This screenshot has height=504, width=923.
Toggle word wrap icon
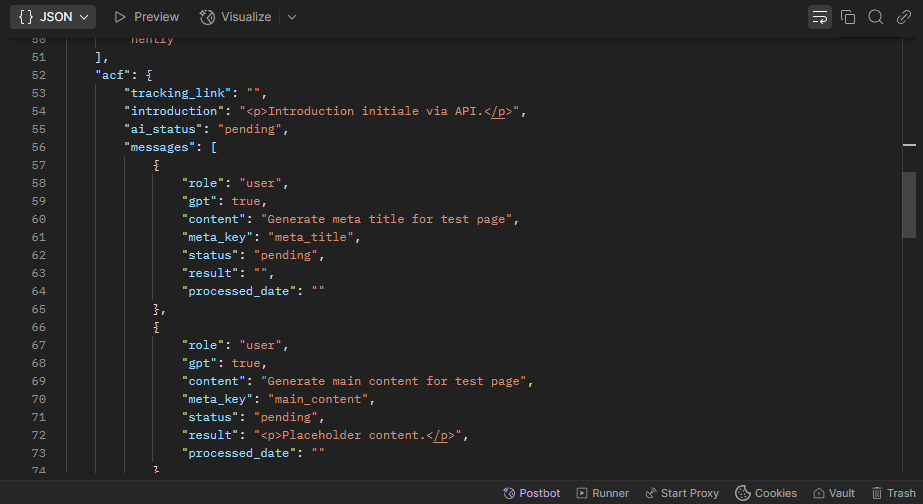[x=820, y=17]
